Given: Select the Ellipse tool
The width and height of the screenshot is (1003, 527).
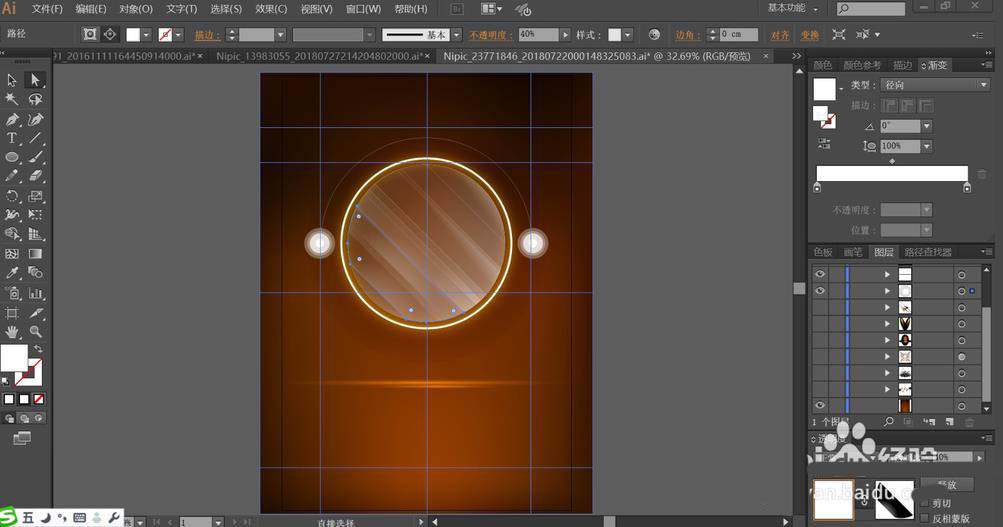Looking at the screenshot, I should pyautogui.click(x=12, y=157).
